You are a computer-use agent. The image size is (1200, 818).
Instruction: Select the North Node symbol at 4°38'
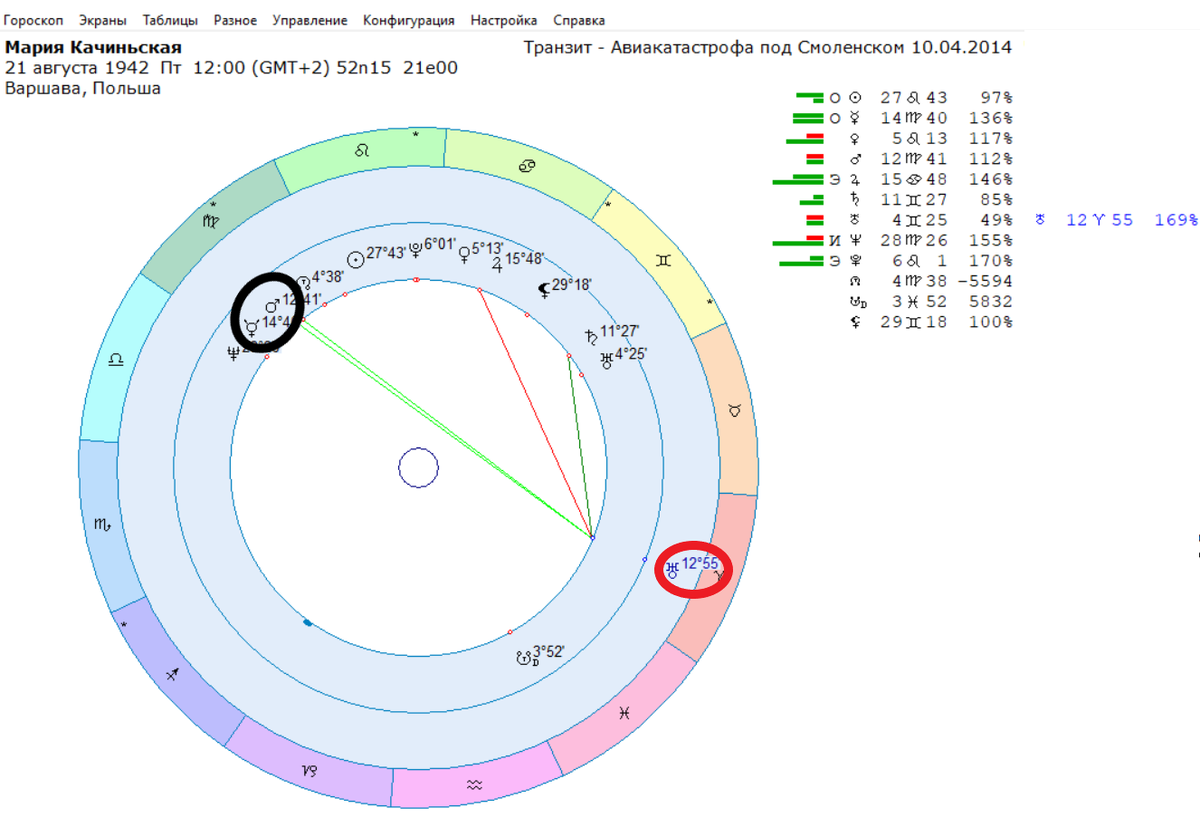[x=304, y=285]
